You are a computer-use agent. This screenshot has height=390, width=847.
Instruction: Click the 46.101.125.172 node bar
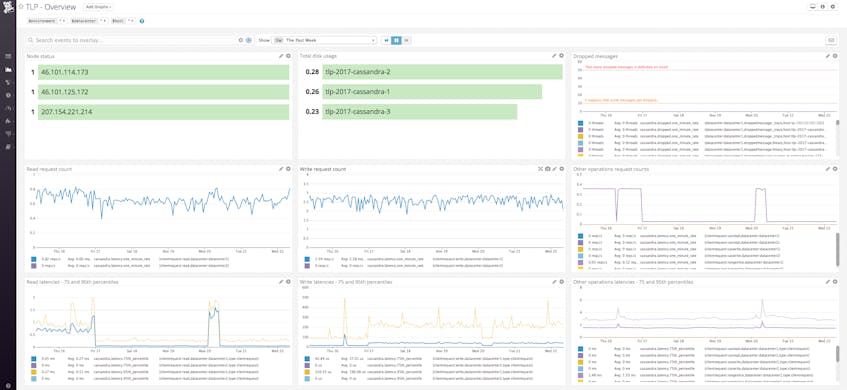click(x=164, y=92)
